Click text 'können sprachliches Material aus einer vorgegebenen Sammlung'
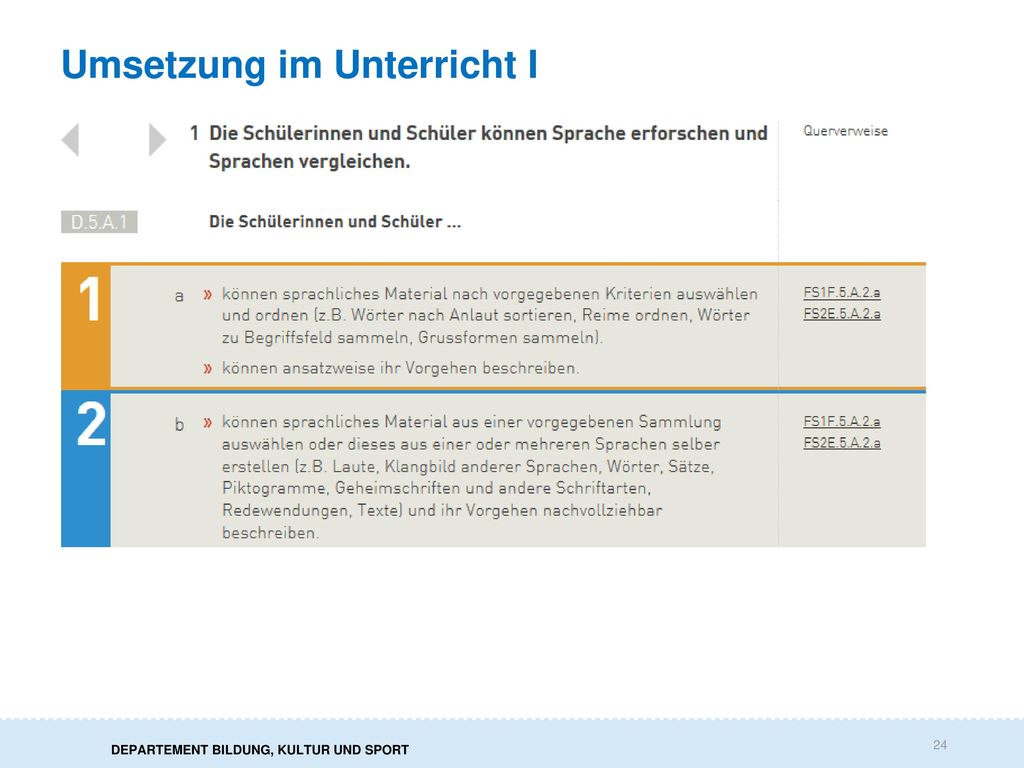The height and width of the screenshot is (768, 1024). pyautogui.click(x=472, y=423)
